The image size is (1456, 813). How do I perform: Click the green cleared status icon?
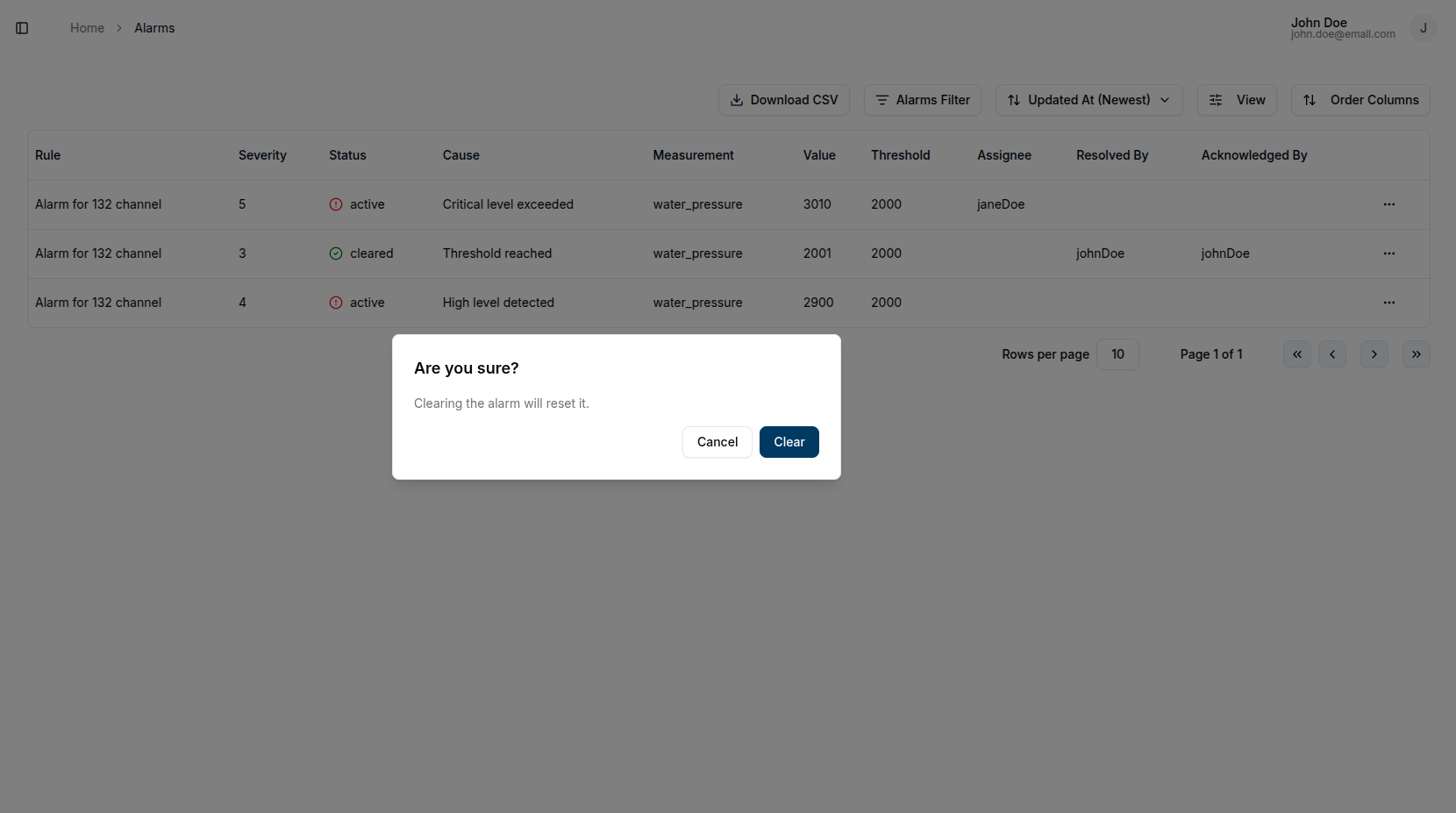335,253
